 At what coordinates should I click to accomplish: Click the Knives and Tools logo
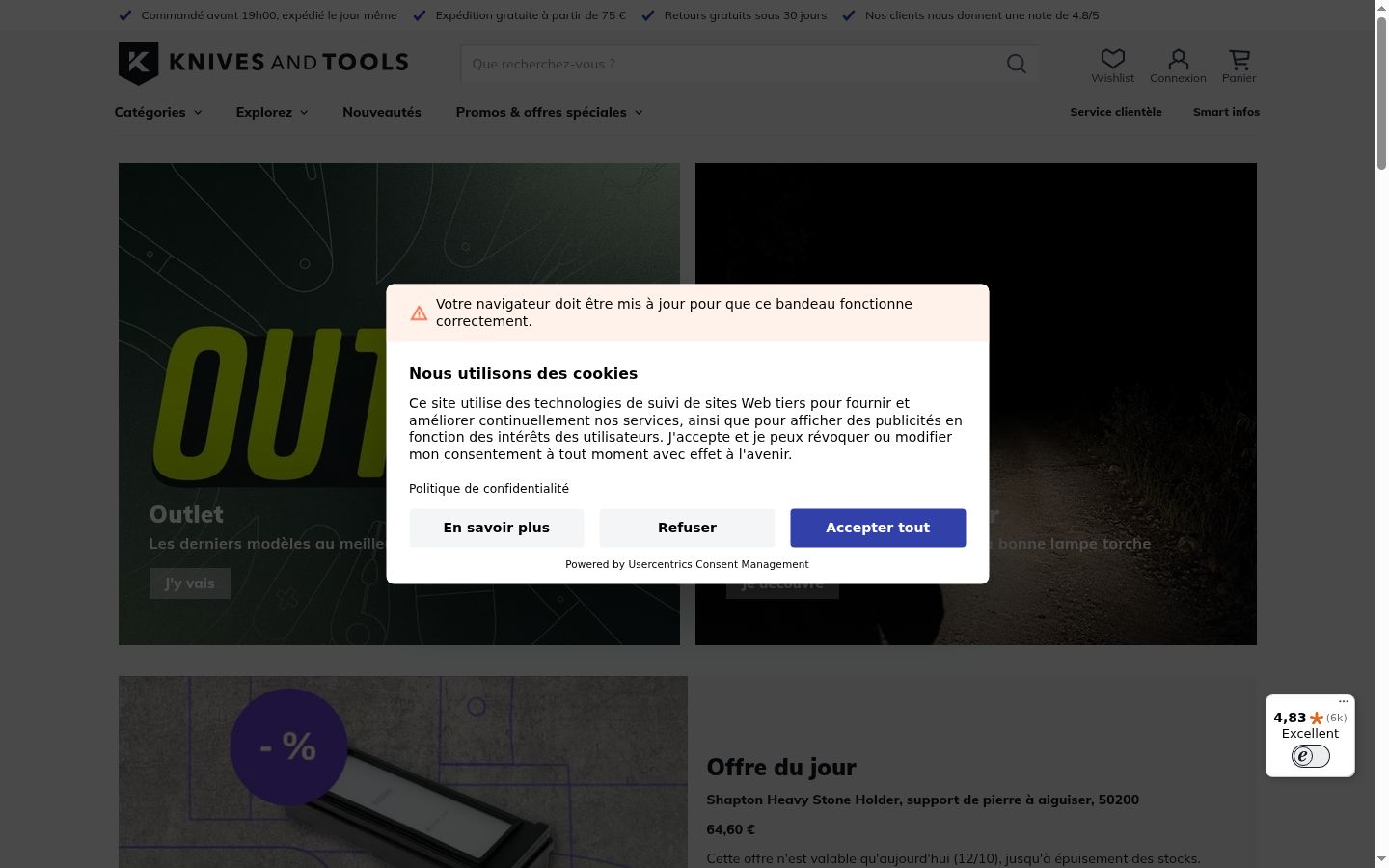click(263, 64)
